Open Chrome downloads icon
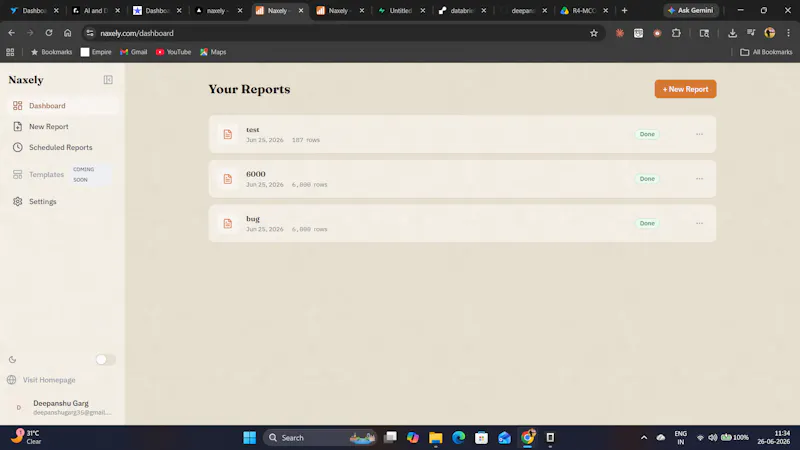800x450 pixels. tap(732, 33)
